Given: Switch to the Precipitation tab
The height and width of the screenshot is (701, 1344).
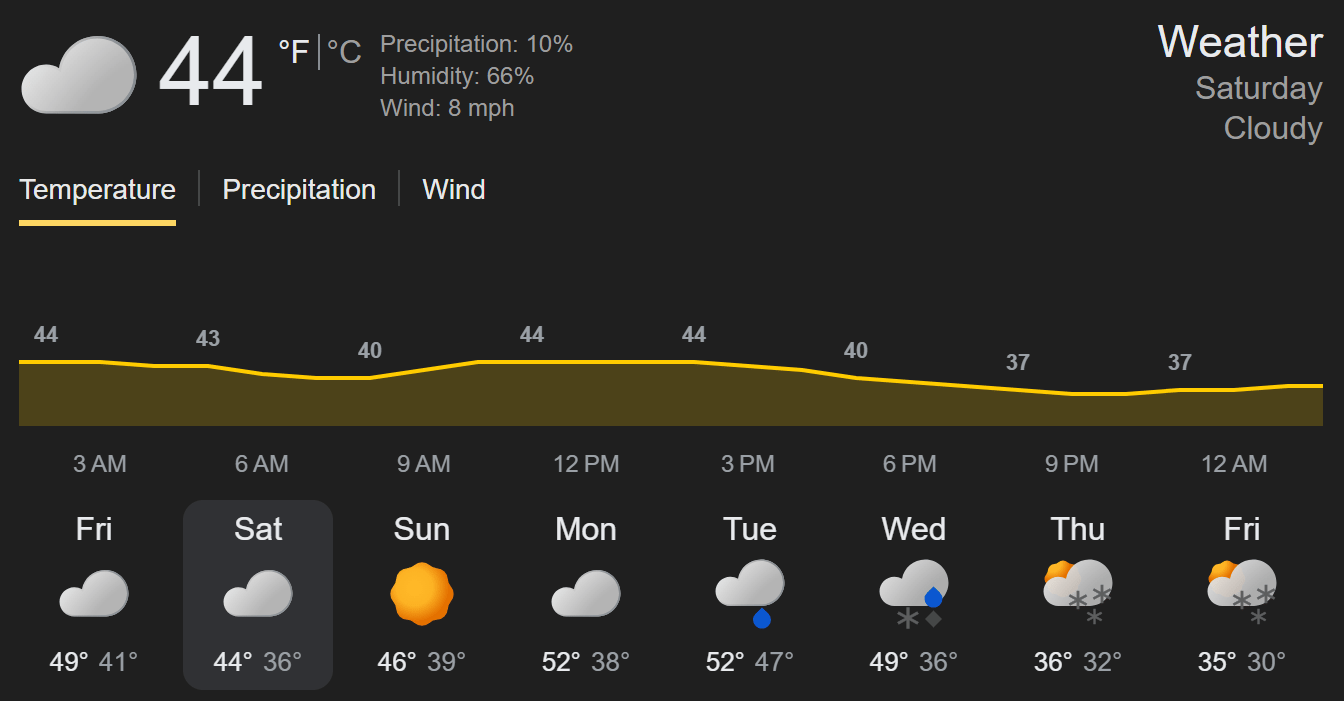Looking at the screenshot, I should pyautogui.click(x=299, y=190).
